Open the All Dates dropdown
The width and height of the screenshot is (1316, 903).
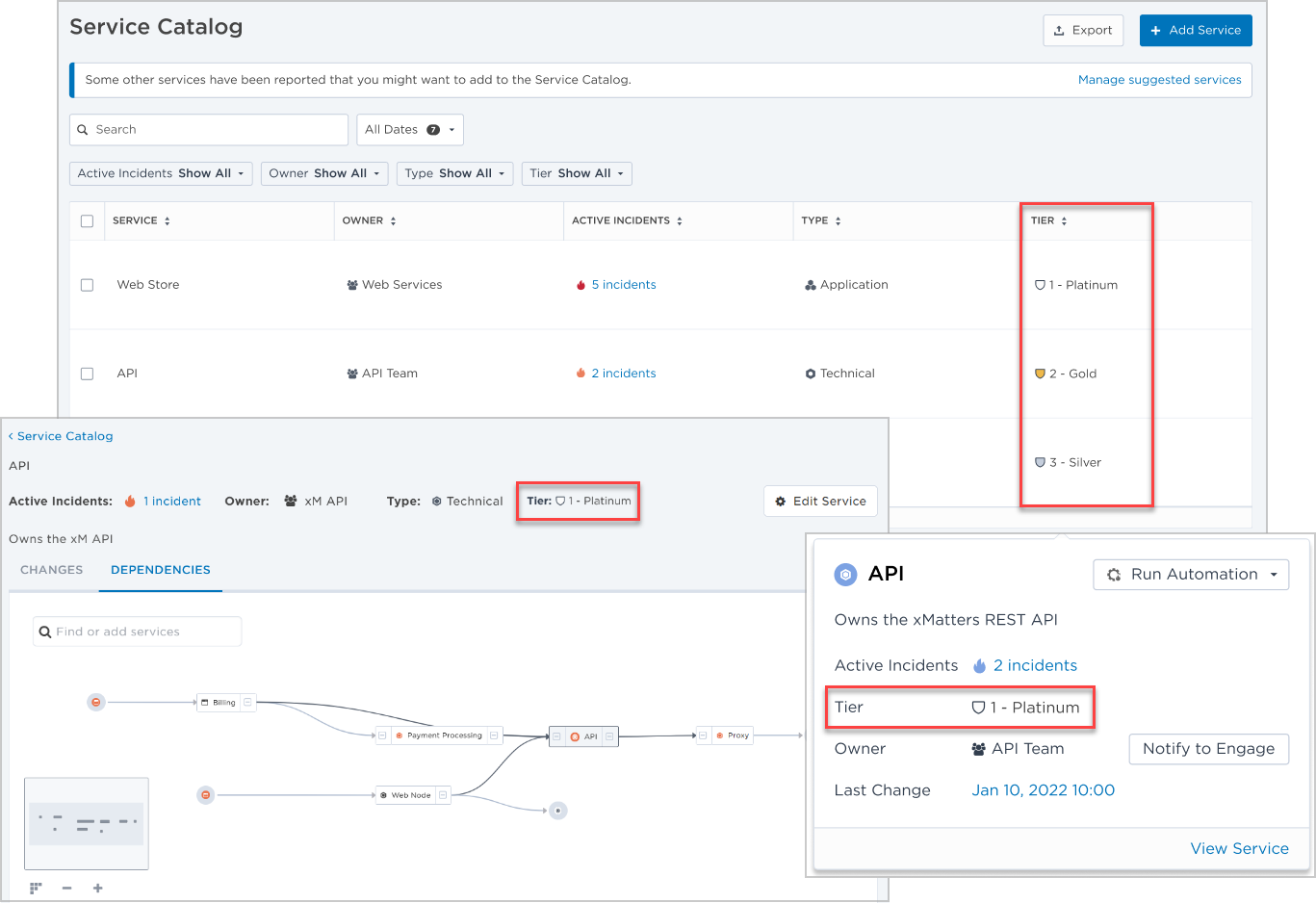[410, 130]
